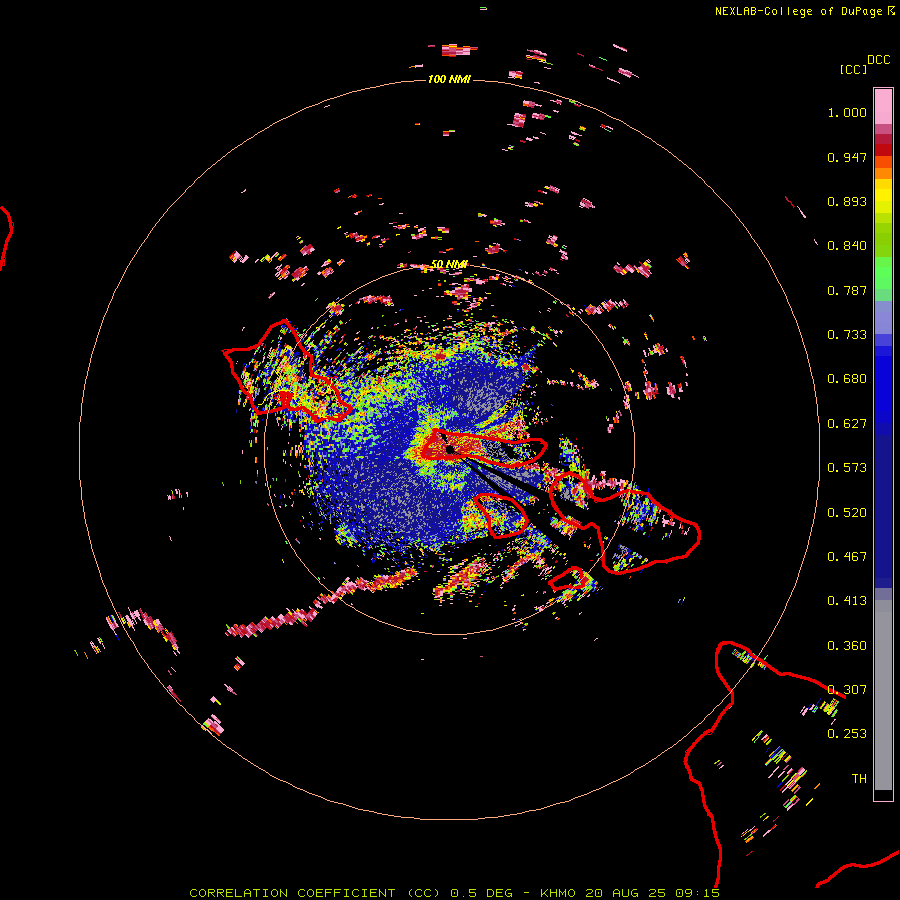
Task: Select the 0.467 scale value
Action: tap(847, 557)
